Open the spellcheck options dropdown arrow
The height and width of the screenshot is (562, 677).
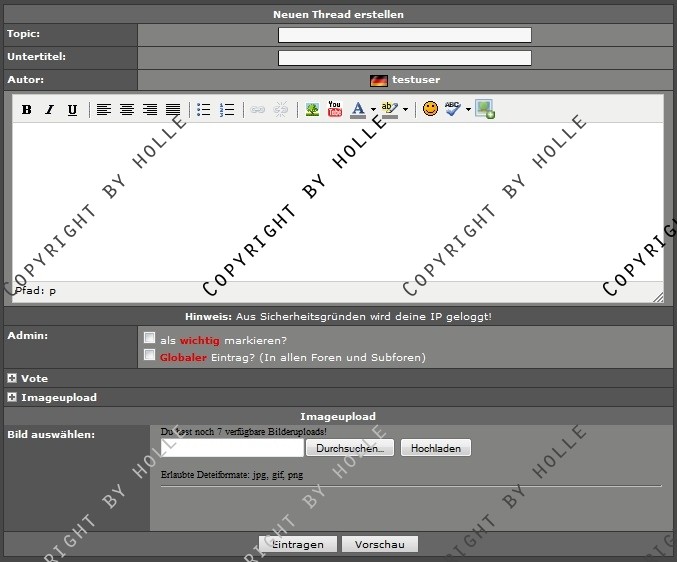468,110
